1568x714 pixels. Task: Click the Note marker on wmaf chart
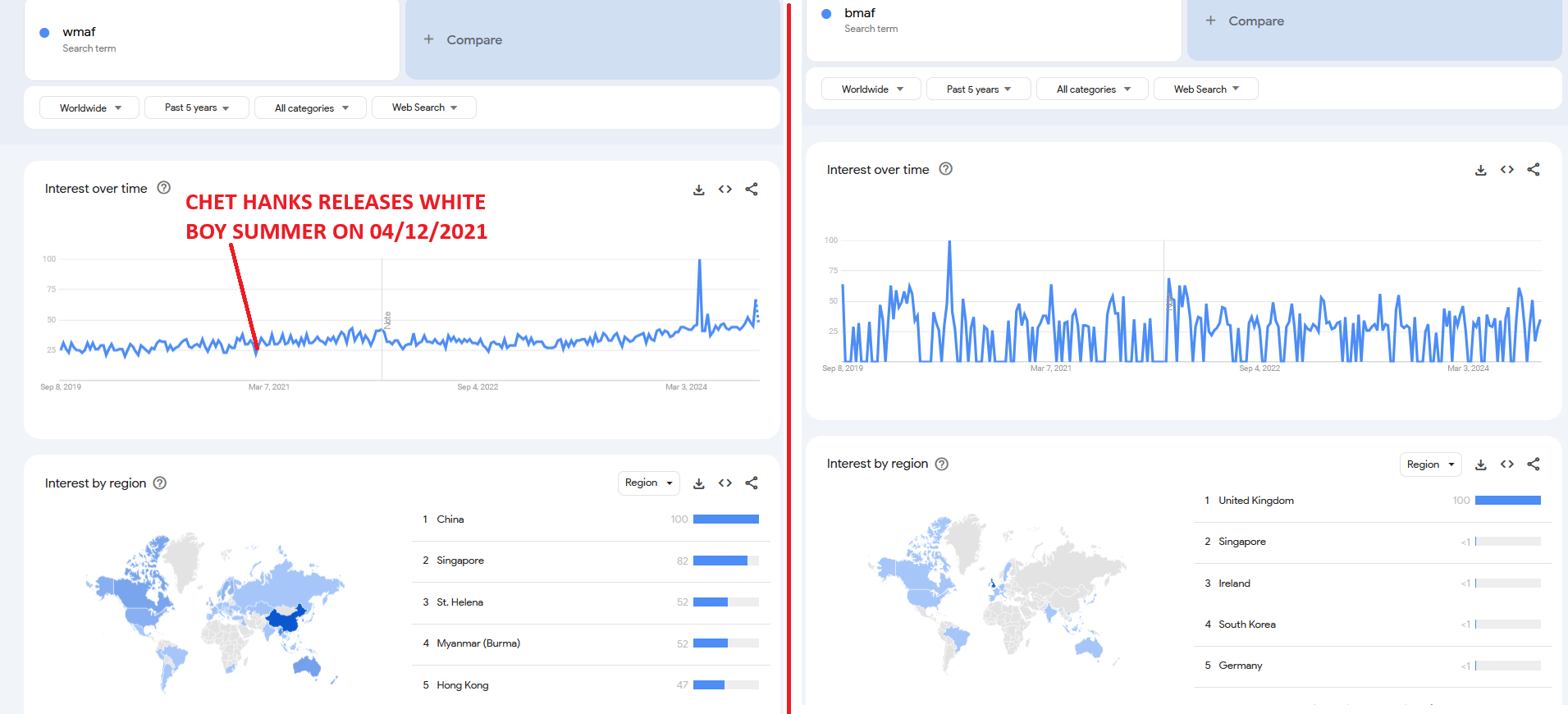[387, 320]
